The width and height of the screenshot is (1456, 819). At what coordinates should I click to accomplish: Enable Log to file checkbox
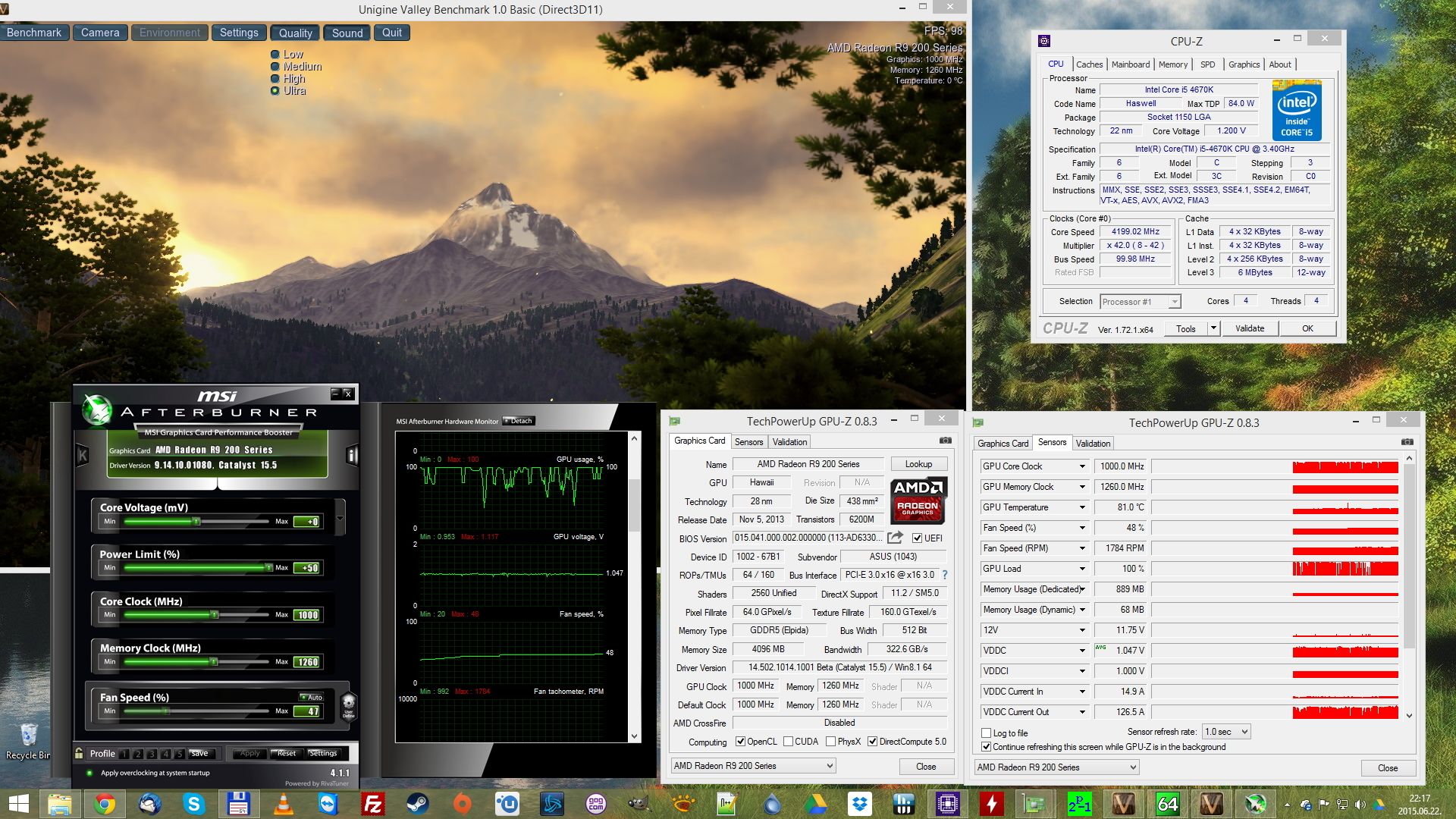986,733
